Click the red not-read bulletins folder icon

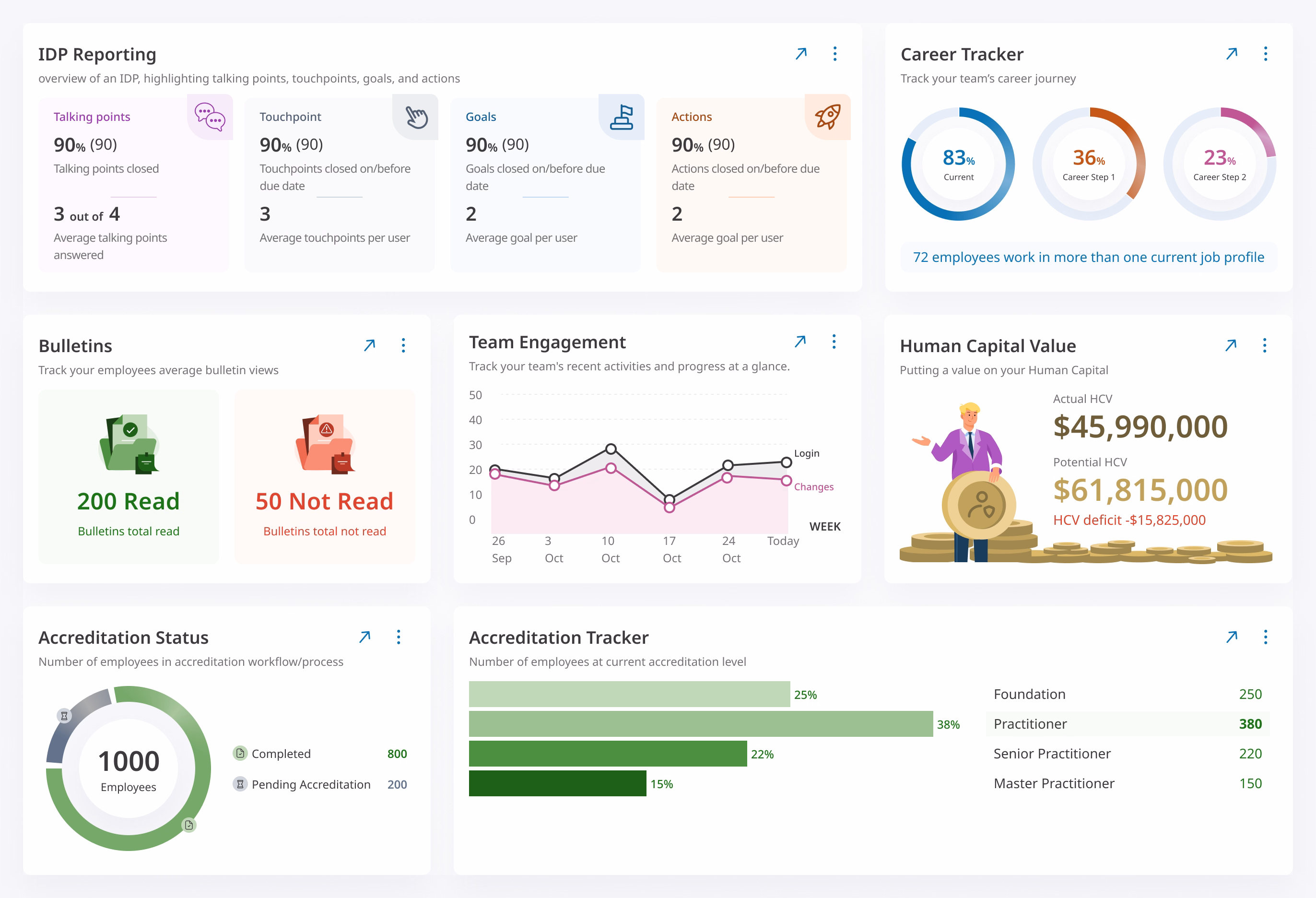(325, 444)
